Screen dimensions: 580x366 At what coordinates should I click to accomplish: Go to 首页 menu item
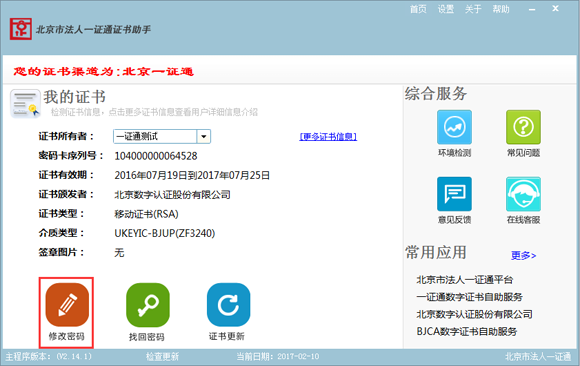tap(418, 9)
